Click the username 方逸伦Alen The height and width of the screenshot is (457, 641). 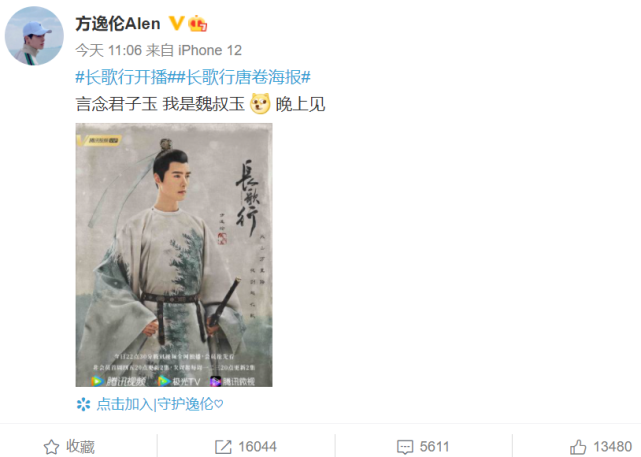pyautogui.click(x=118, y=24)
